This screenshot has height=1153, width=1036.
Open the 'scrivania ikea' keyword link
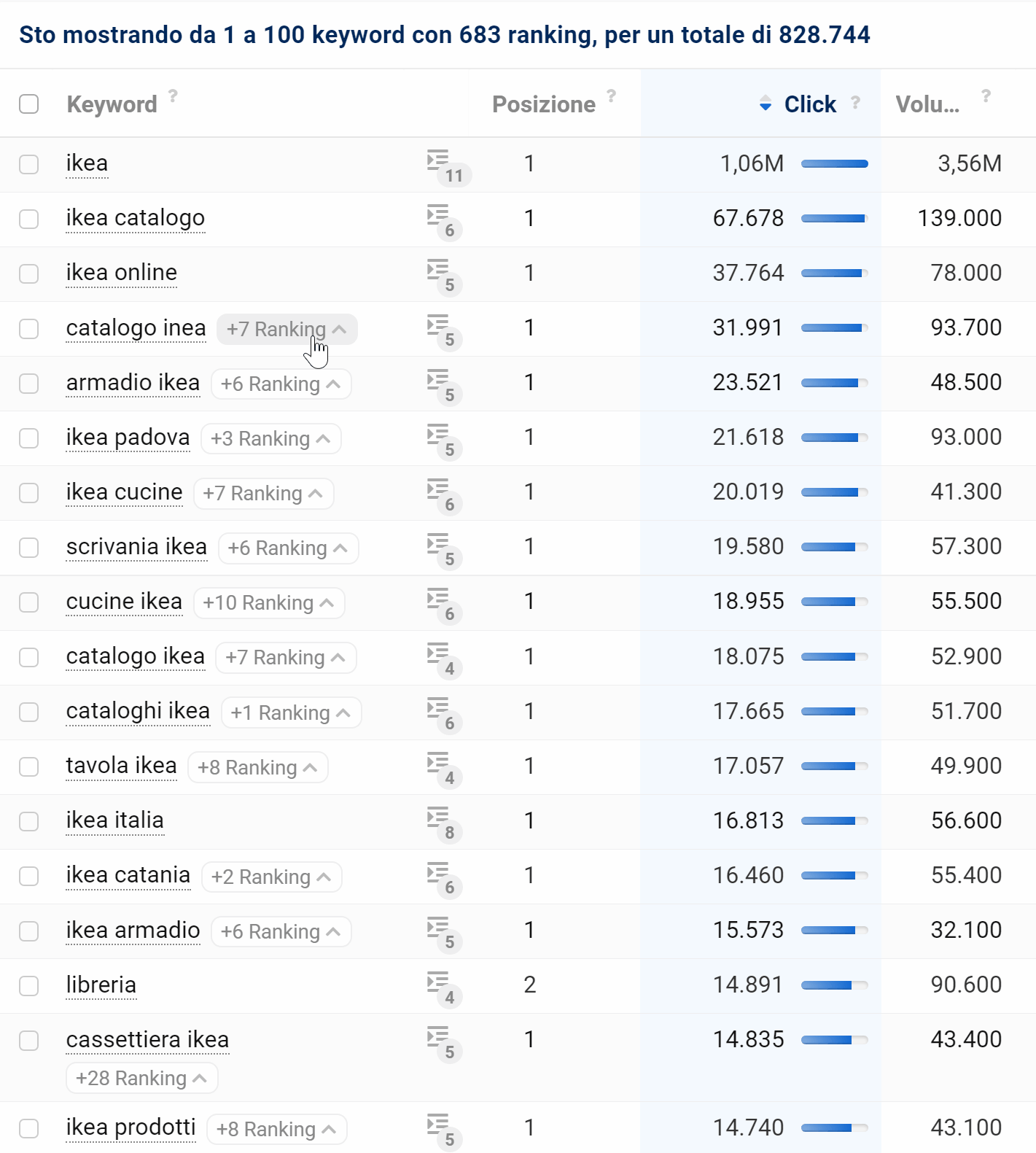pyautogui.click(x=136, y=547)
